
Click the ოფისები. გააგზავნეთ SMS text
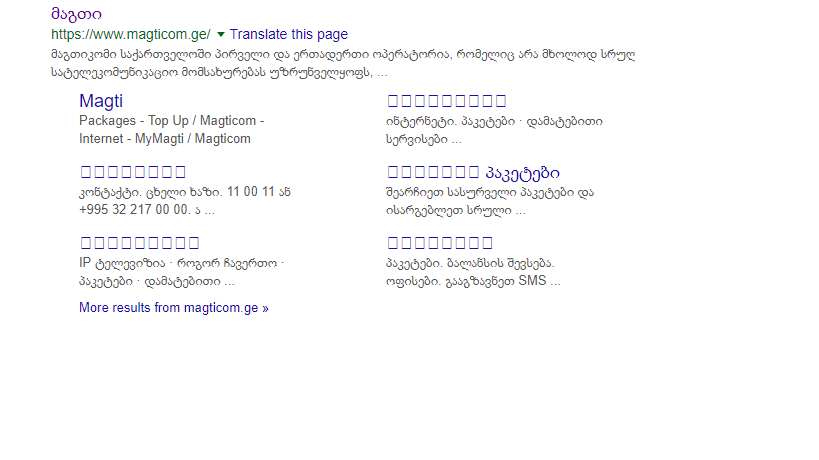coord(473,281)
